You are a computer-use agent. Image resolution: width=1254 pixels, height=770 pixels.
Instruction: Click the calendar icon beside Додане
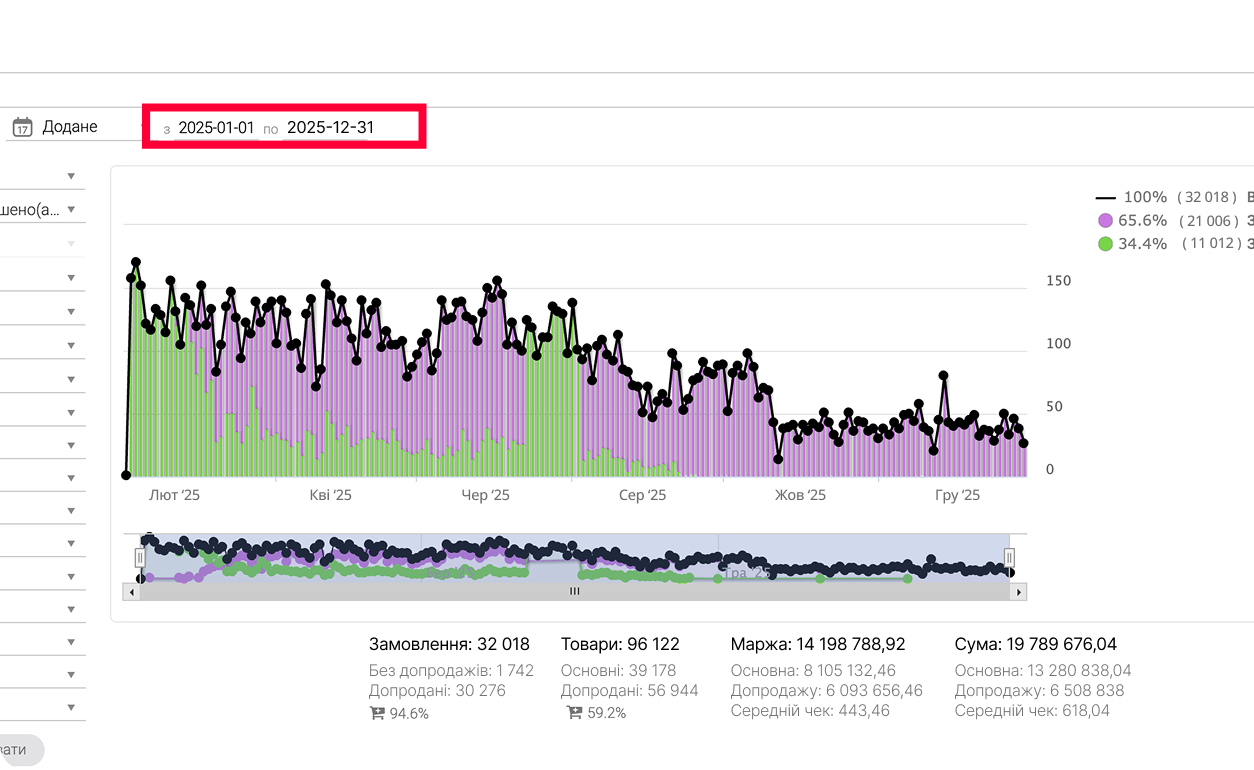coord(22,127)
